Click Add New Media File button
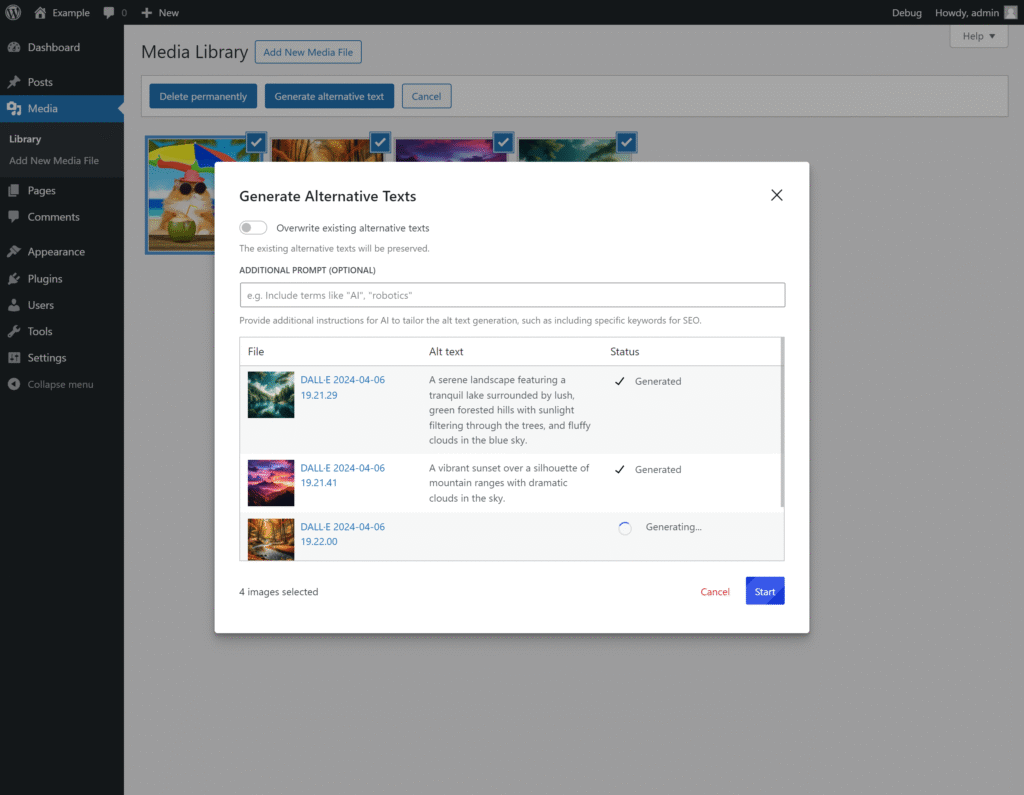Image resolution: width=1024 pixels, height=795 pixels. (x=308, y=52)
